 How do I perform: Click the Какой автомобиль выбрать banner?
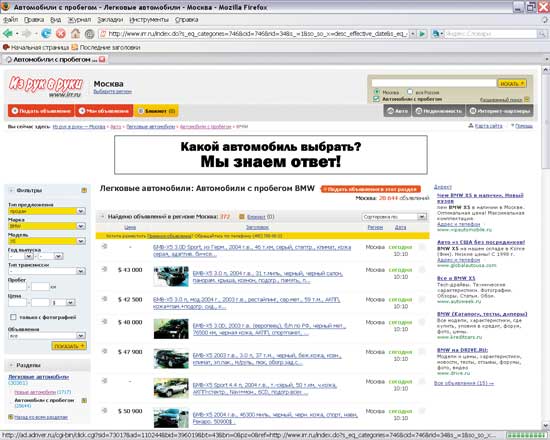click(271, 155)
